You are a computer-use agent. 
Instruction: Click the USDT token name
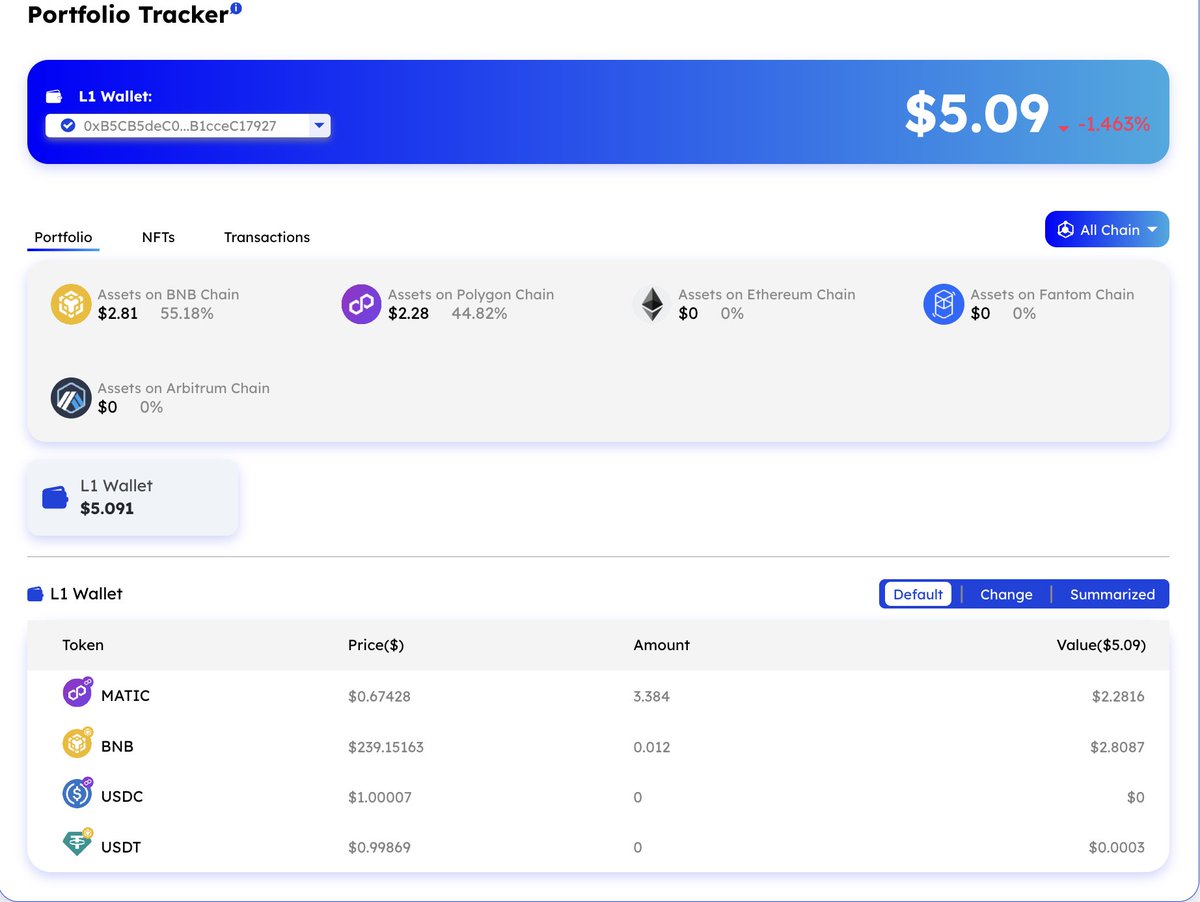point(121,847)
